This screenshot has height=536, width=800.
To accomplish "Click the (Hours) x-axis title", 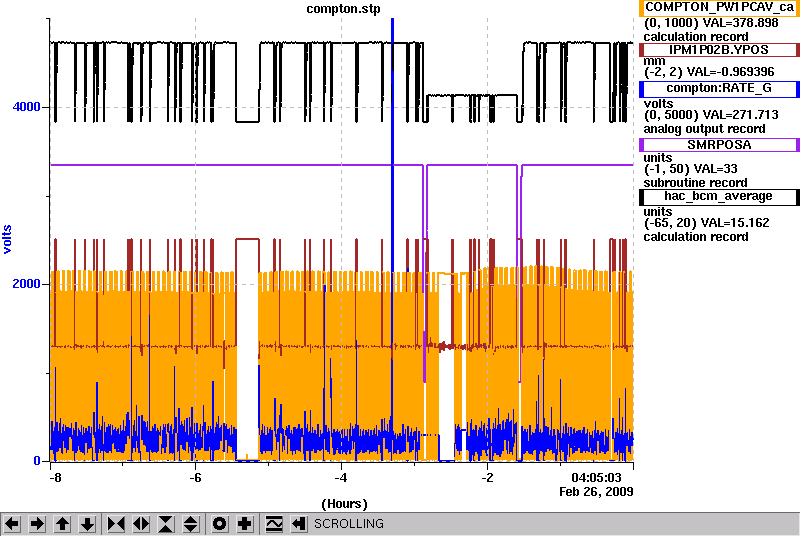I will (344, 504).
